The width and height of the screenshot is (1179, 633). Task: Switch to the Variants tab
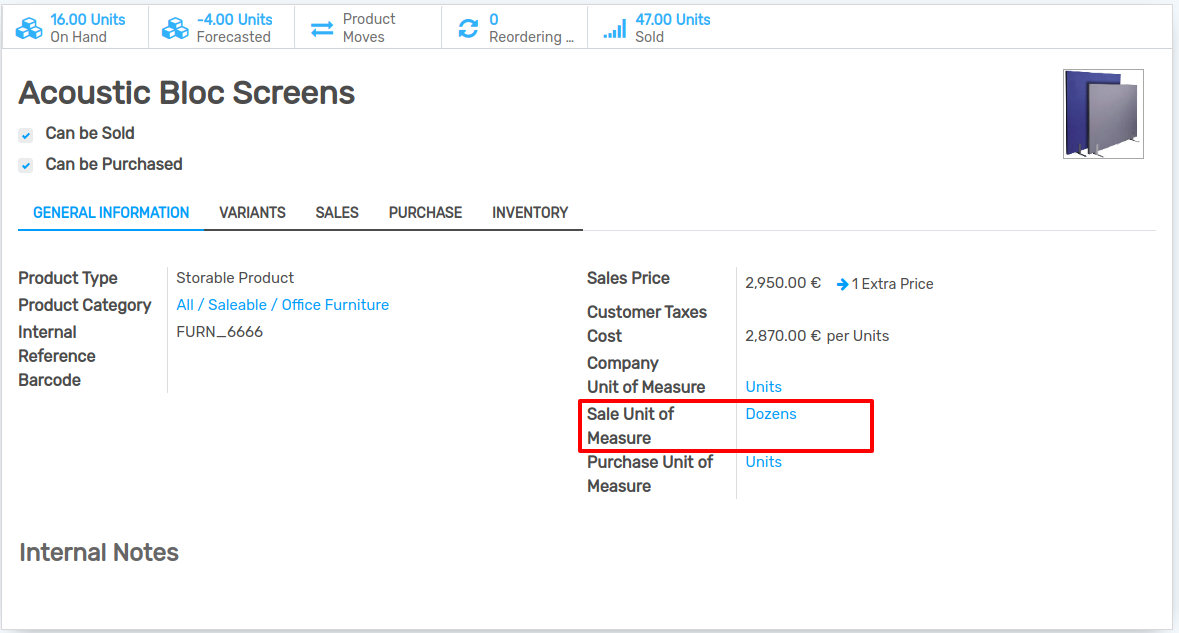click(x=252, y=212)
